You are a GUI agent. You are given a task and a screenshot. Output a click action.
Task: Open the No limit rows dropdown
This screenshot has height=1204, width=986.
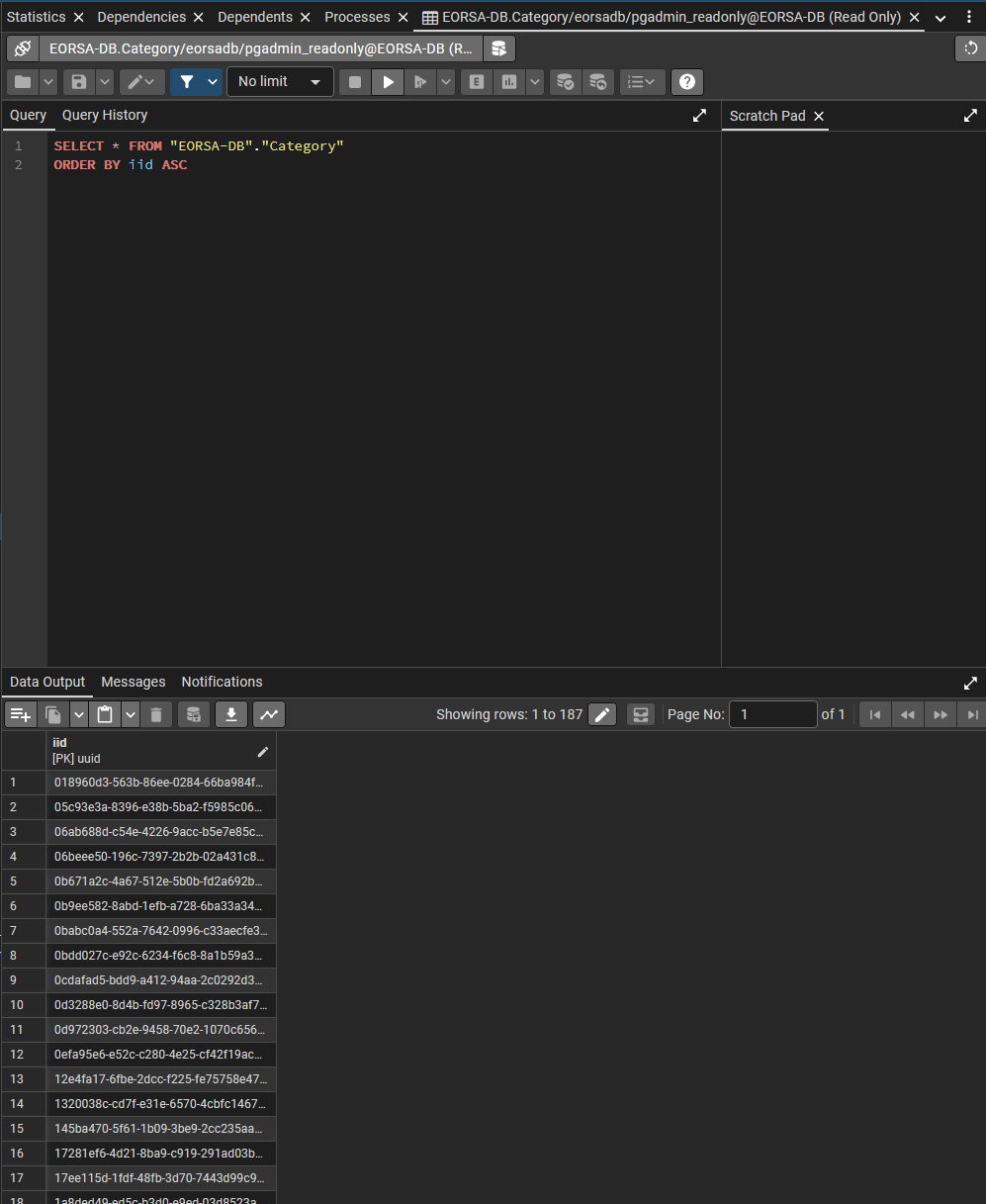(x=280, y=82)
